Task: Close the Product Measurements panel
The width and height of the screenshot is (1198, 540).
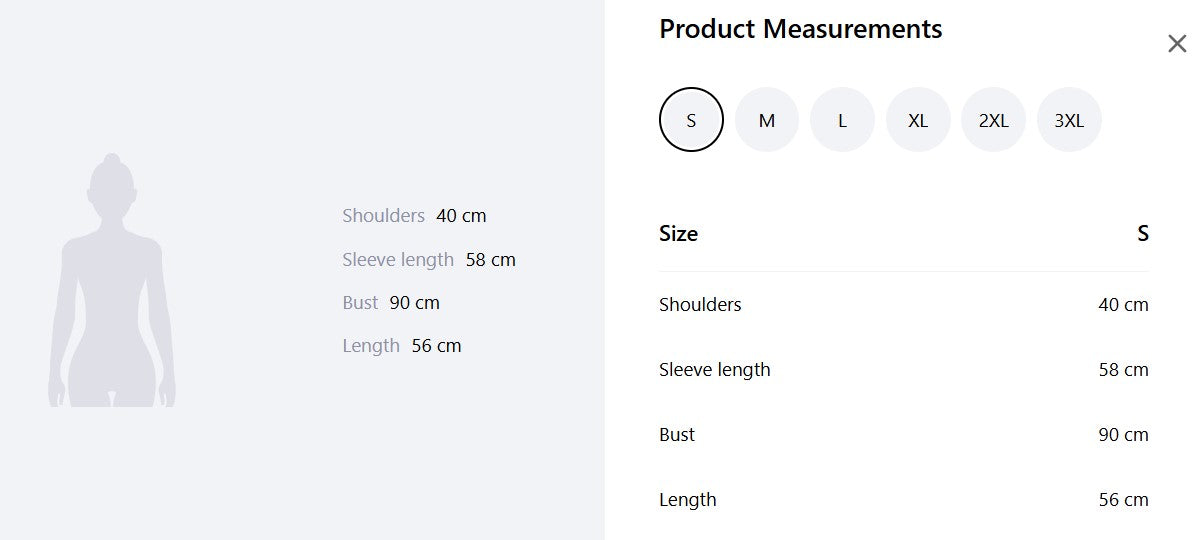Action: (x=1177, y=44)
